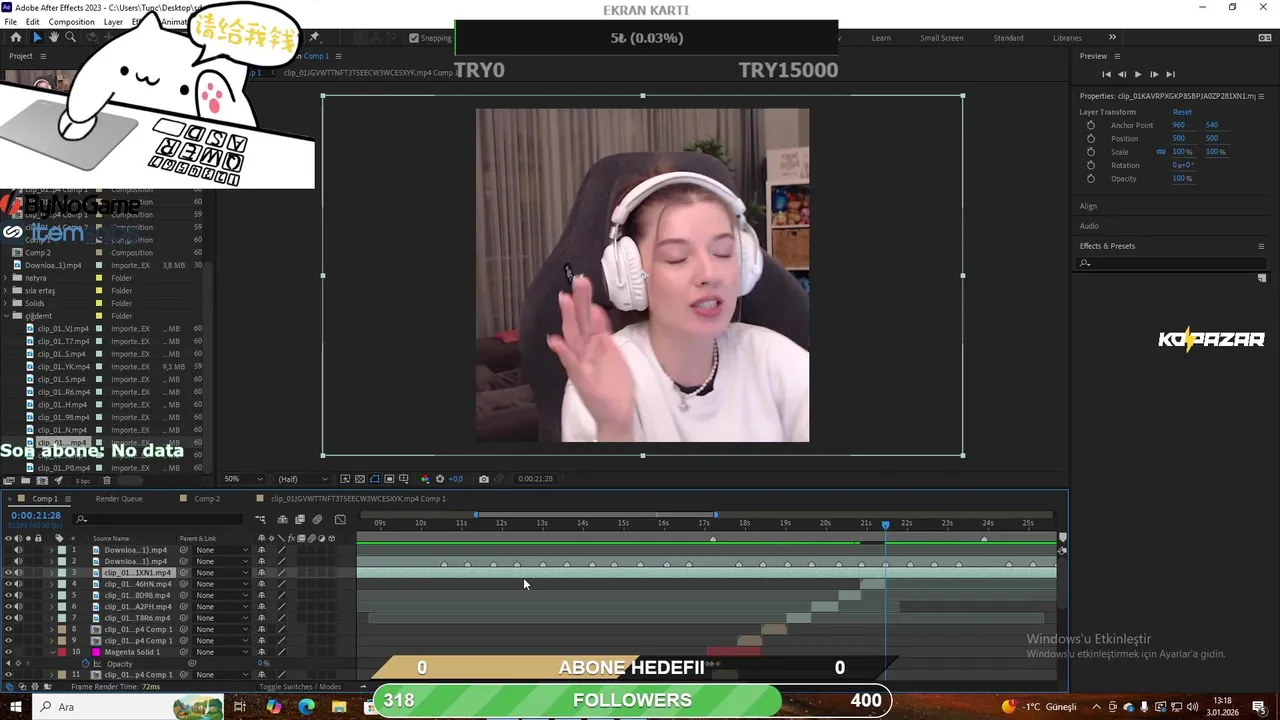This screenshot has height=720, width=1280.
Task: Toggle Snapping checkbox
Action: 414,38
